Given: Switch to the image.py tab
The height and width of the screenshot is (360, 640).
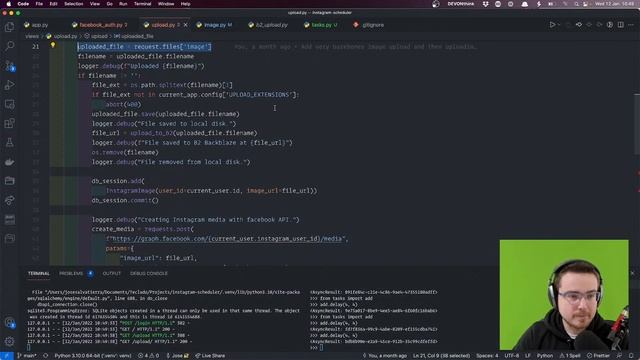Looking at the screenshot, I should point(214,25).
